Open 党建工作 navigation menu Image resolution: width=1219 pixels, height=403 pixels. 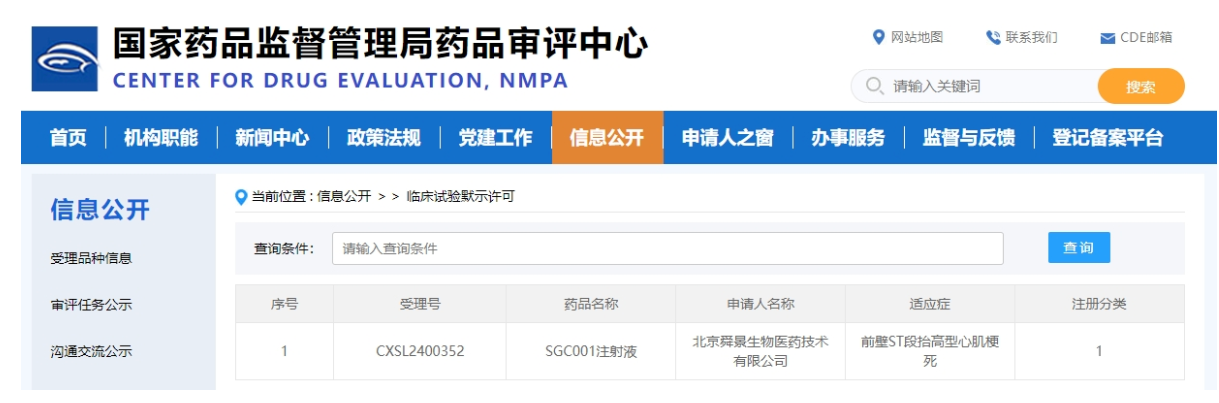[x=495, y=138]
